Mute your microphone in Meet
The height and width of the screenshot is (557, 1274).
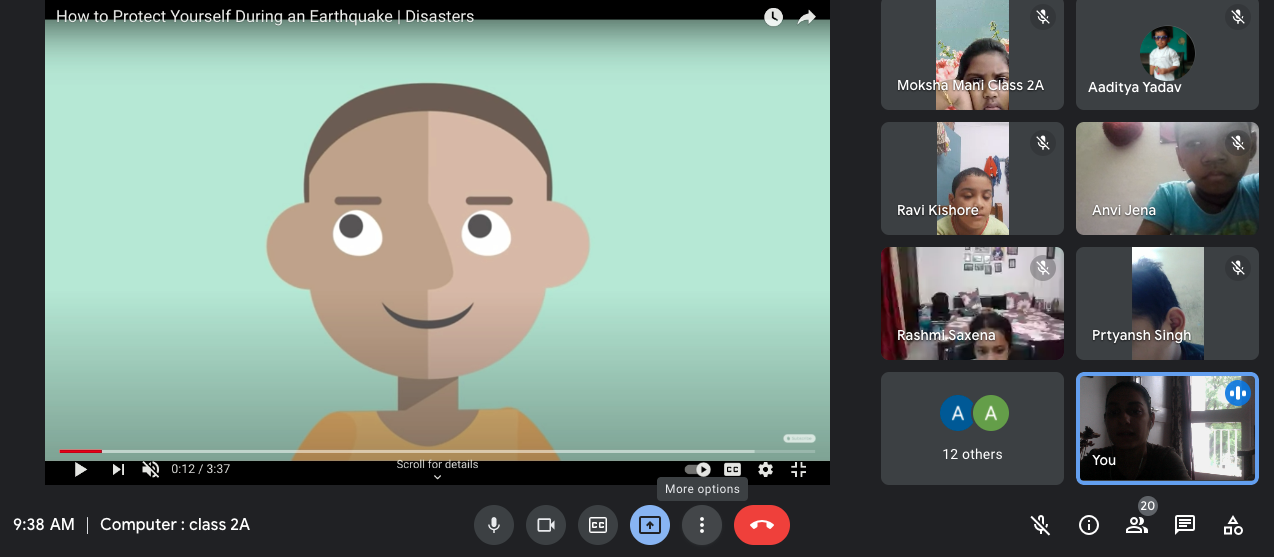494,525
